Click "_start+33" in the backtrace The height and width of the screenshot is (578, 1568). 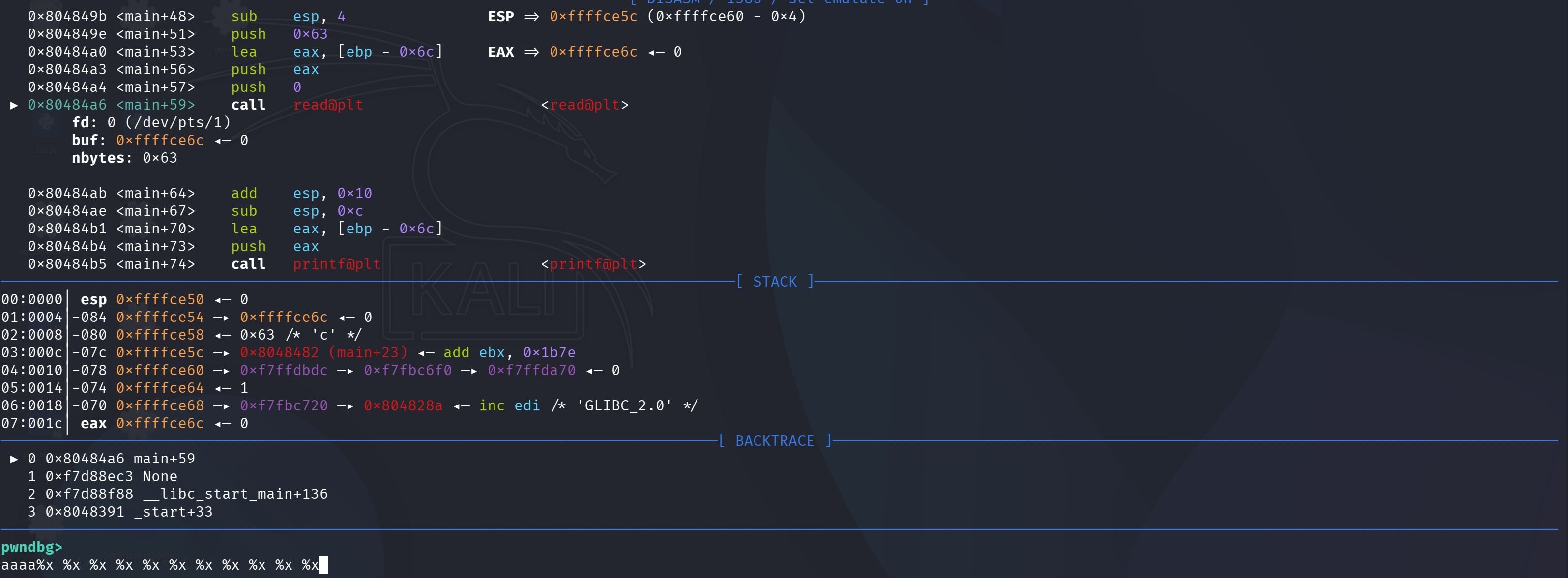click(x=173, y=511)
